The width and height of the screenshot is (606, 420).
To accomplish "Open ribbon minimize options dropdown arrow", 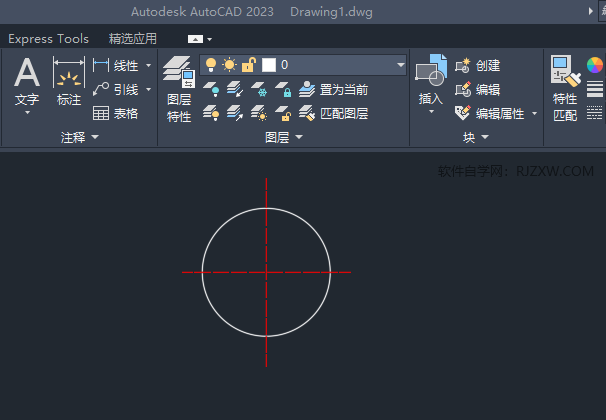I will pos(209,39).
